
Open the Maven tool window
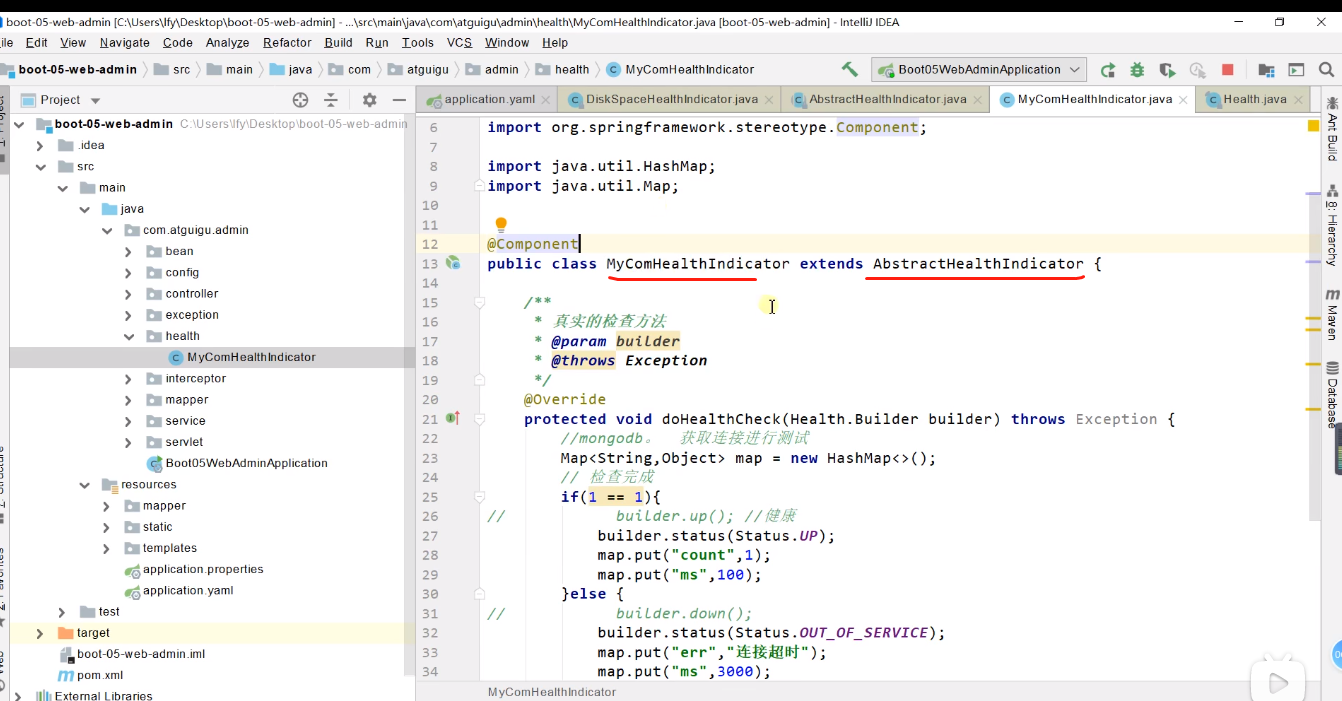[x=1332, y=315]
